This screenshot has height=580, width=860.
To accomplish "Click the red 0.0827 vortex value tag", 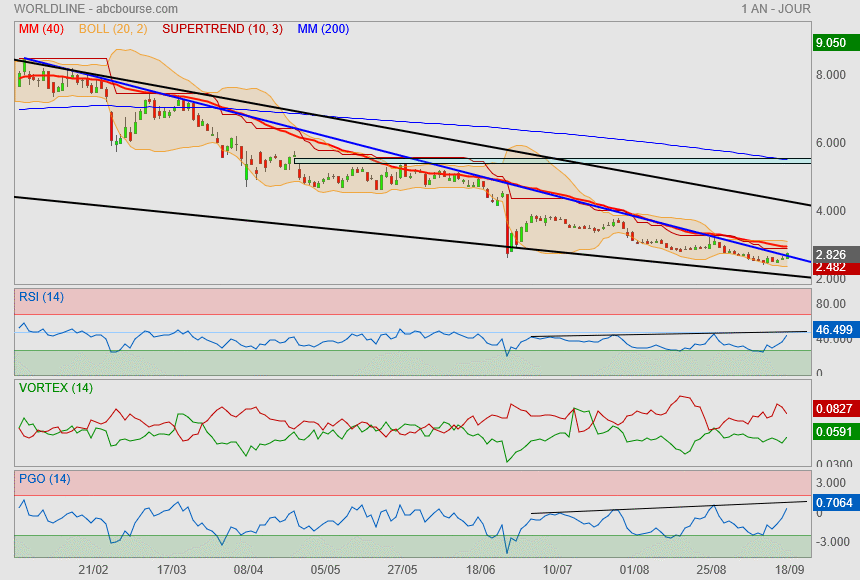I will tap(835, 409).
